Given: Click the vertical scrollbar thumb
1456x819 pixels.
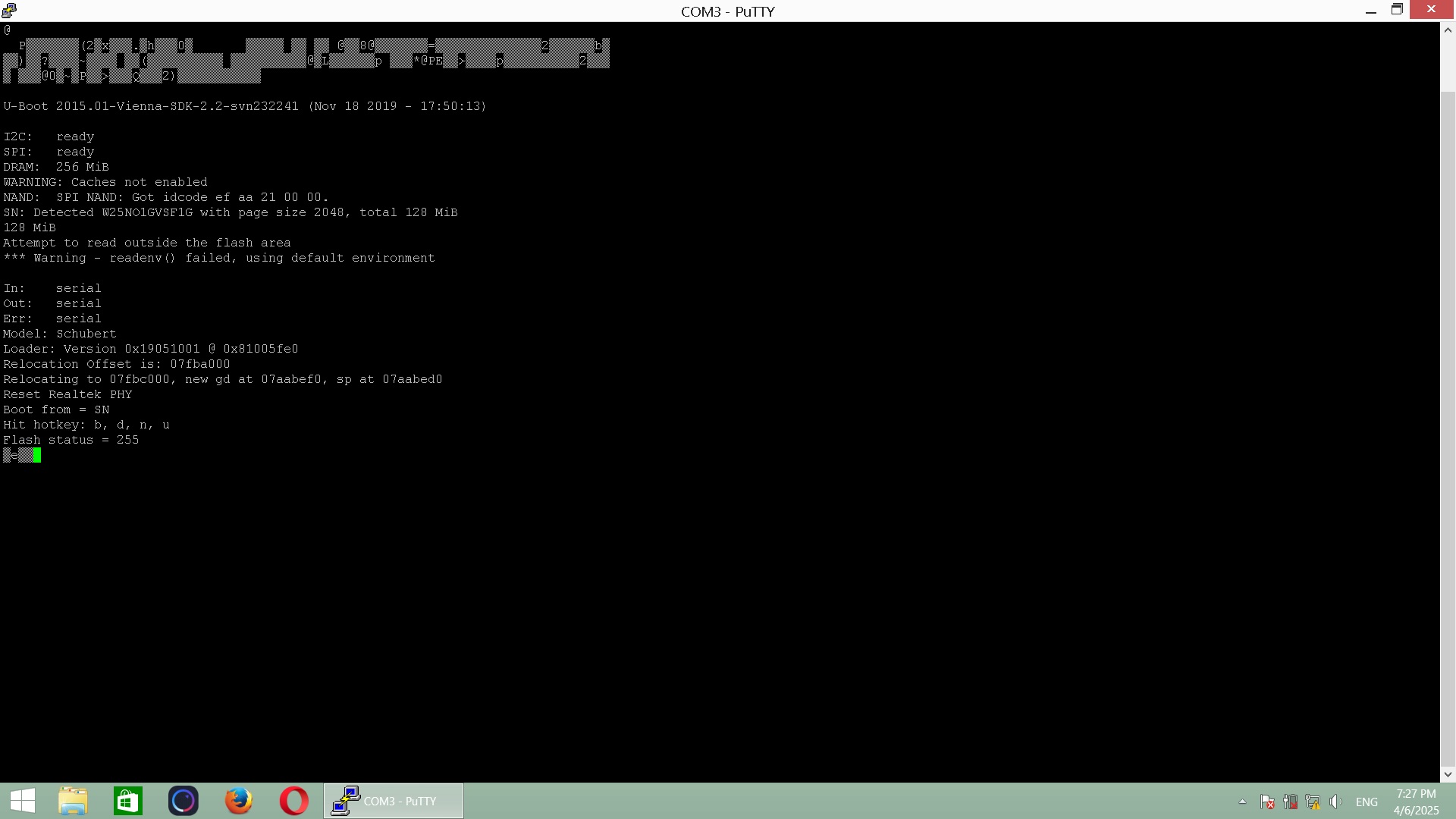Looking at the screenshot, I should (1448, 428).
